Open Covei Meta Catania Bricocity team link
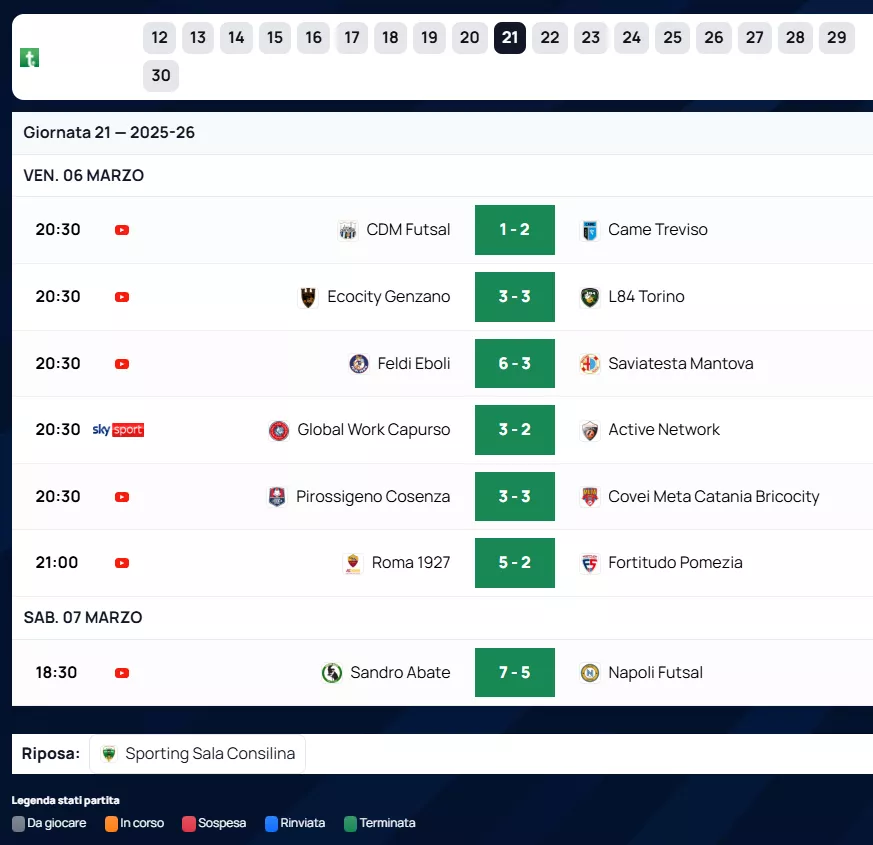The width and height of the screenshot is (873, 845). coord(713,497)
